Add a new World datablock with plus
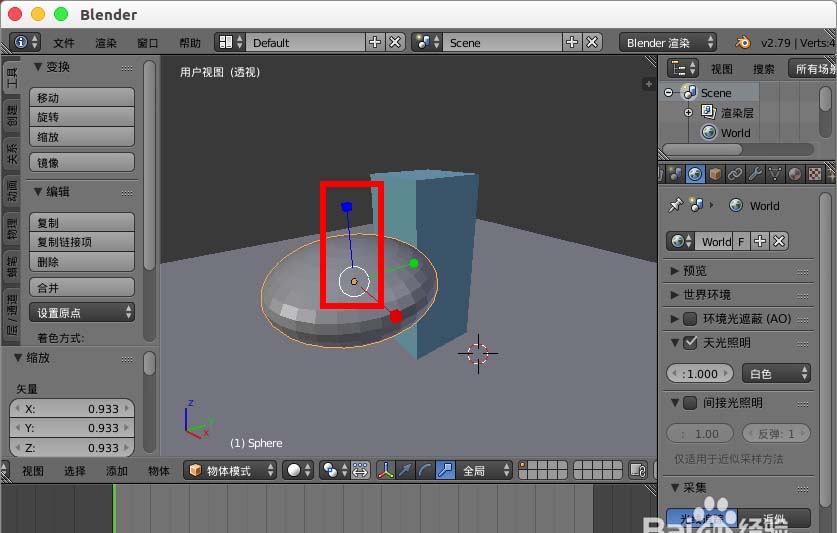 pos(760,241)
